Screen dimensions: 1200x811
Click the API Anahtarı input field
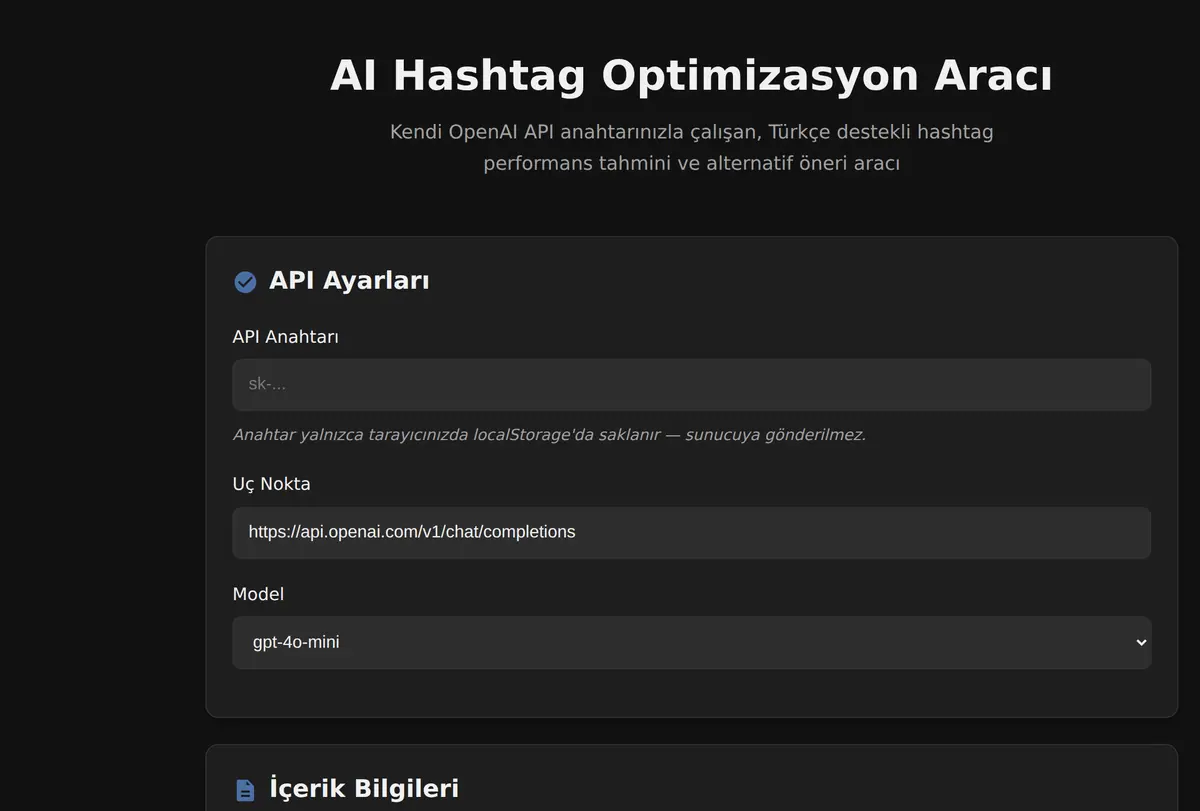[691, 385]
